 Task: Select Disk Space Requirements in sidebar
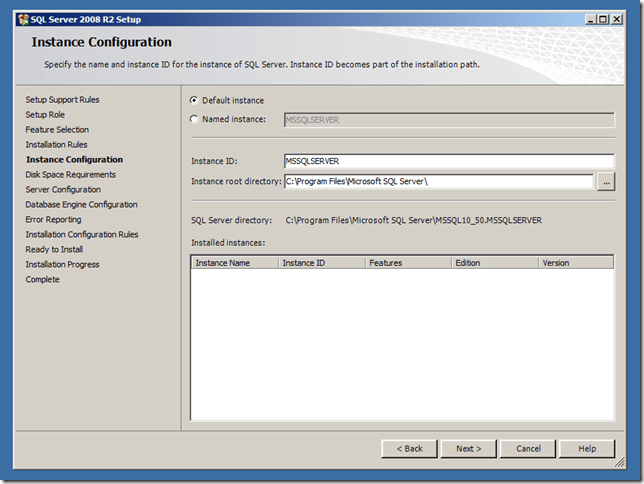tap(71, 175)
